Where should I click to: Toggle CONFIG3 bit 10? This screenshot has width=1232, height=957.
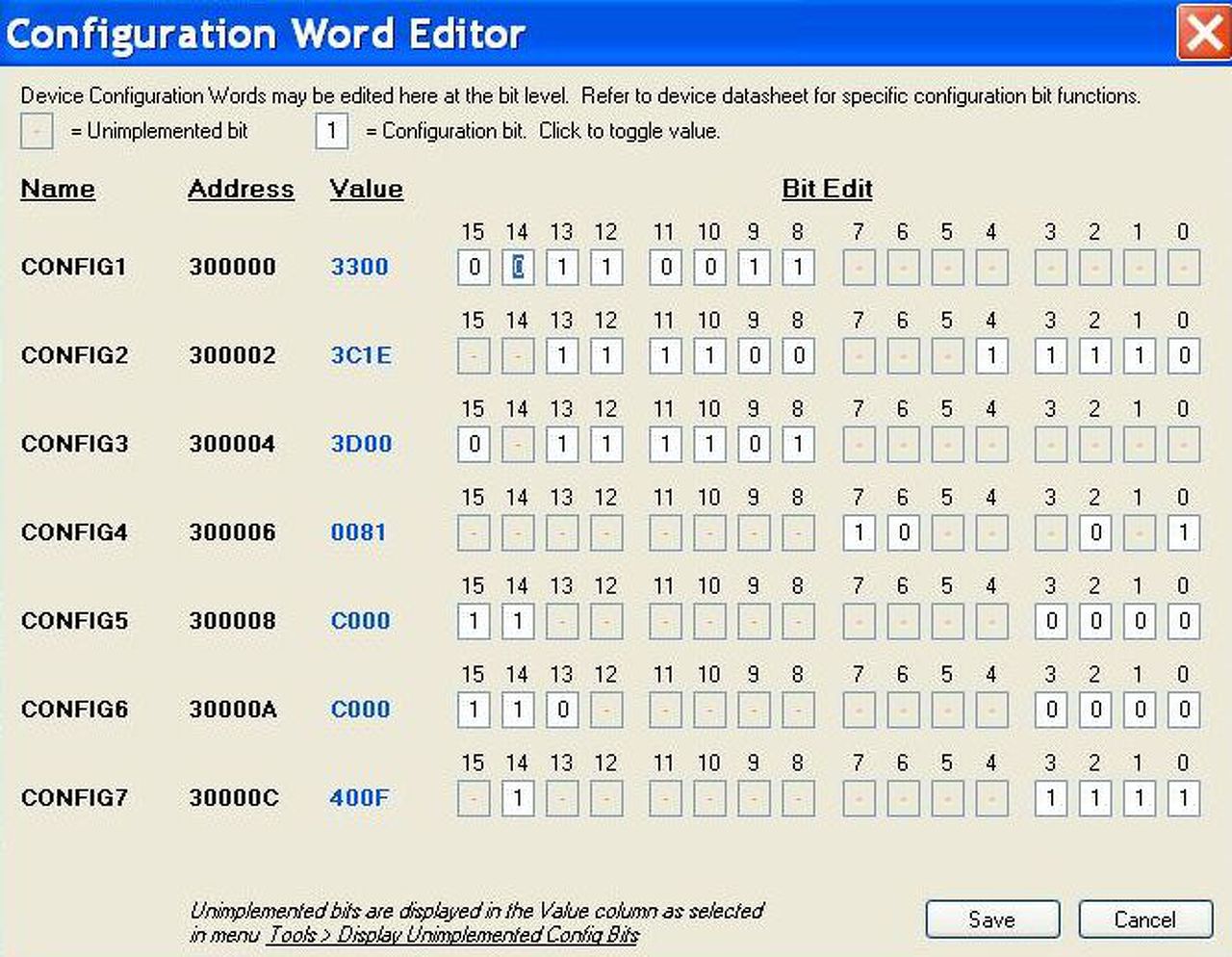click(710, 444)
